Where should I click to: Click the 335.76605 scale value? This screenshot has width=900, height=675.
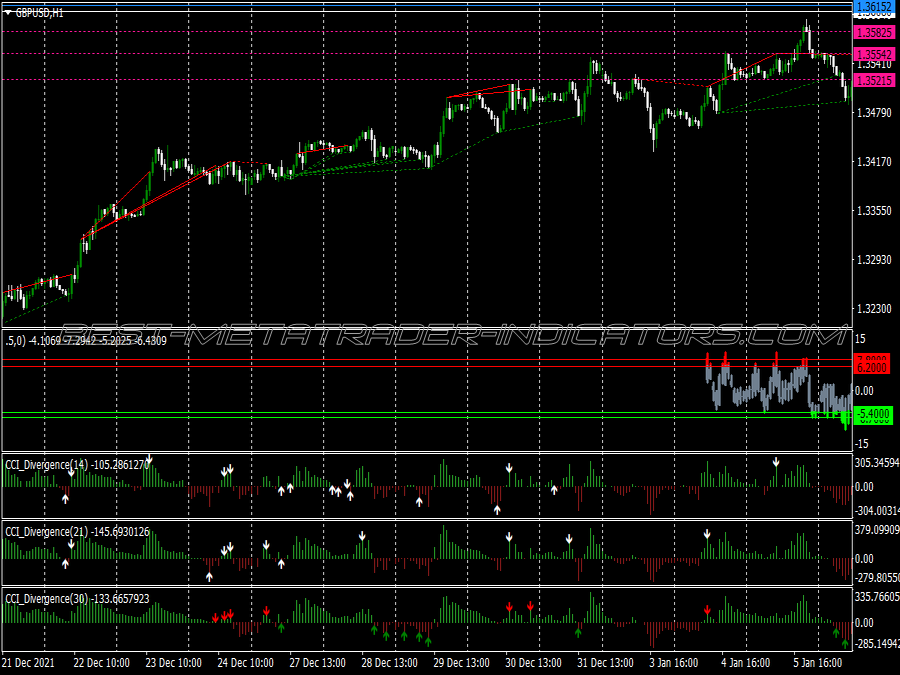click(x=877, y=597)
